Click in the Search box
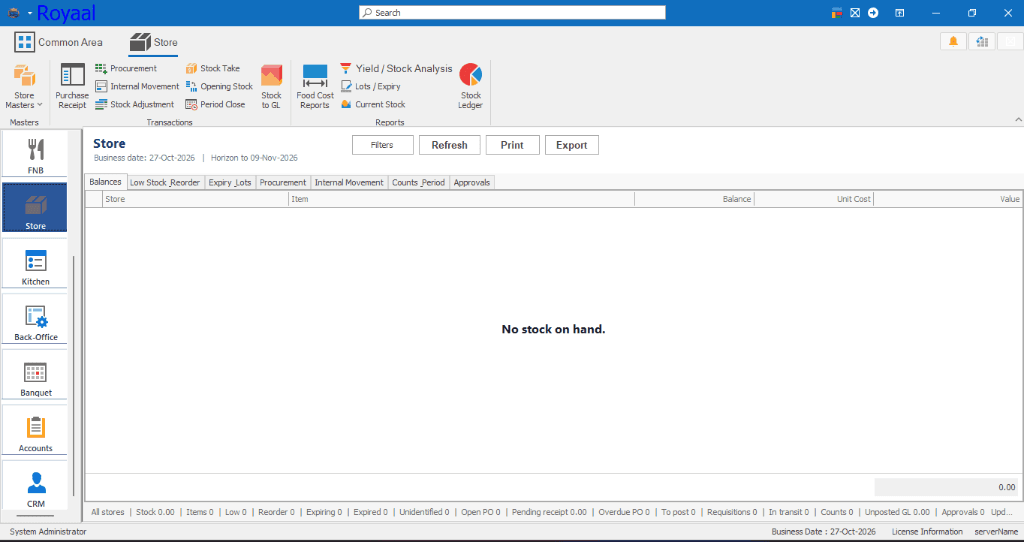1024x542 pixels. (513, 12)
